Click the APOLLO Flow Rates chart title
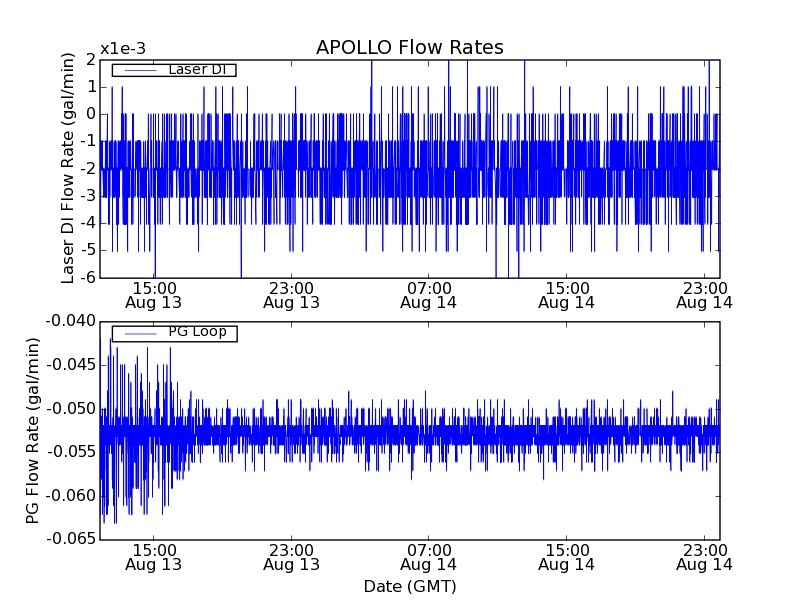 click(x=409, y=48)
